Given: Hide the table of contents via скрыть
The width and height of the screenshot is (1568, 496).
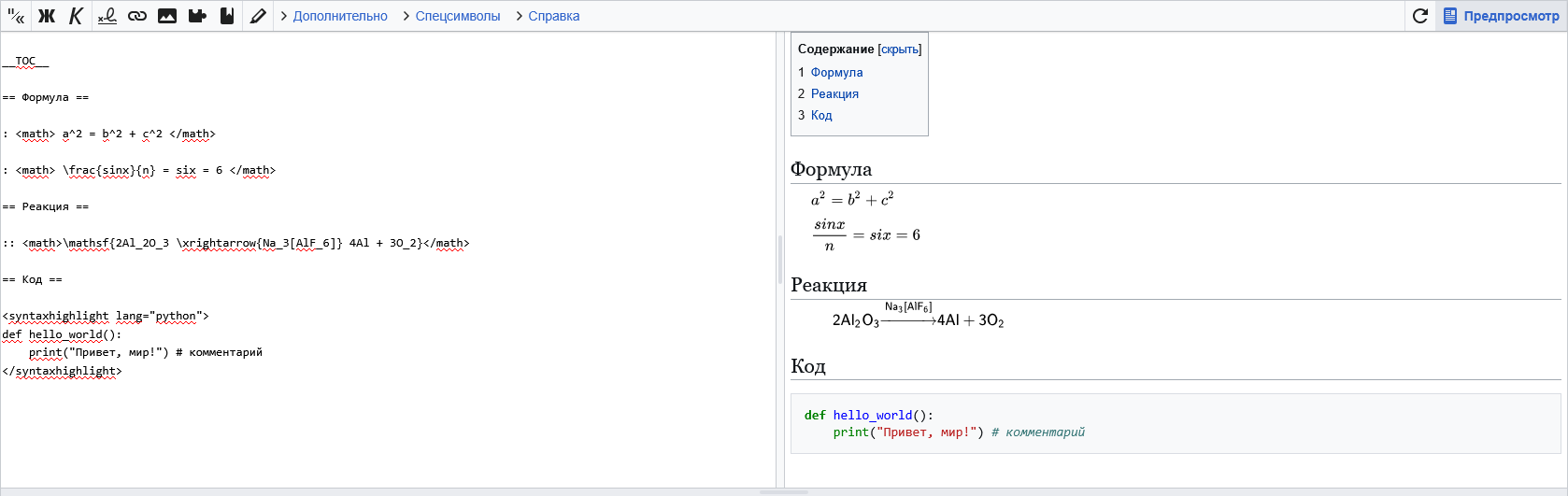Looking at the screenshot, I should 900,50.
